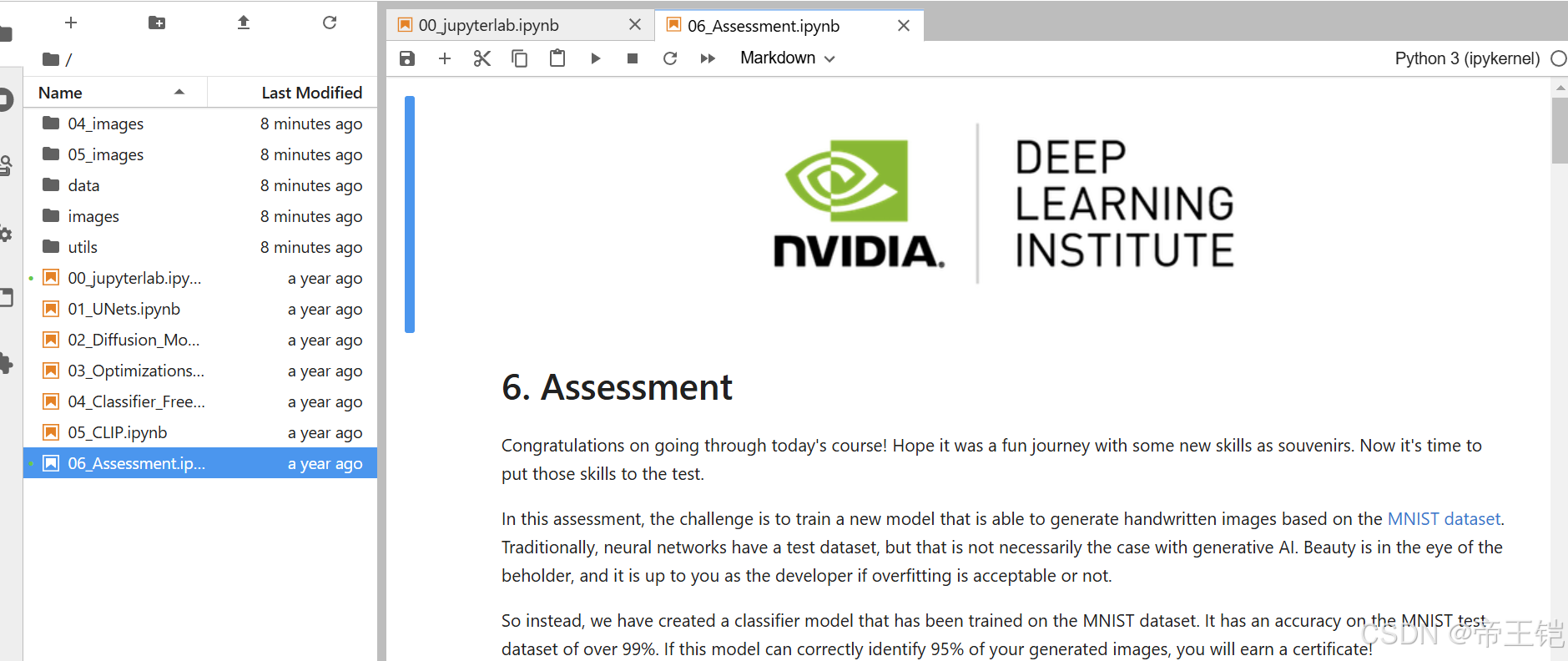This screenshot has width=1568, height=661.
Task: Select the 01_UNets.ipynb file
Action: tap(200, 309)
